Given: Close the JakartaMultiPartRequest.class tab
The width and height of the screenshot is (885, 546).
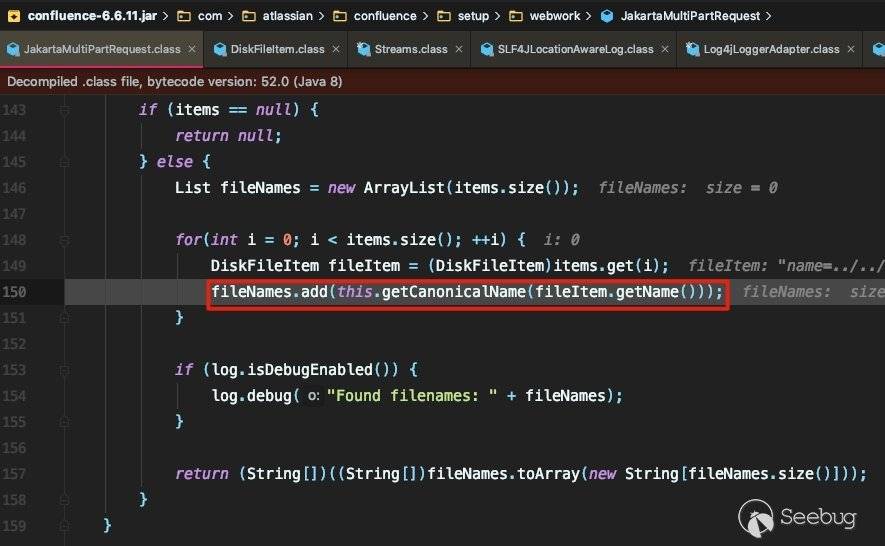Looking at the screenshot, I should point(192,49).
